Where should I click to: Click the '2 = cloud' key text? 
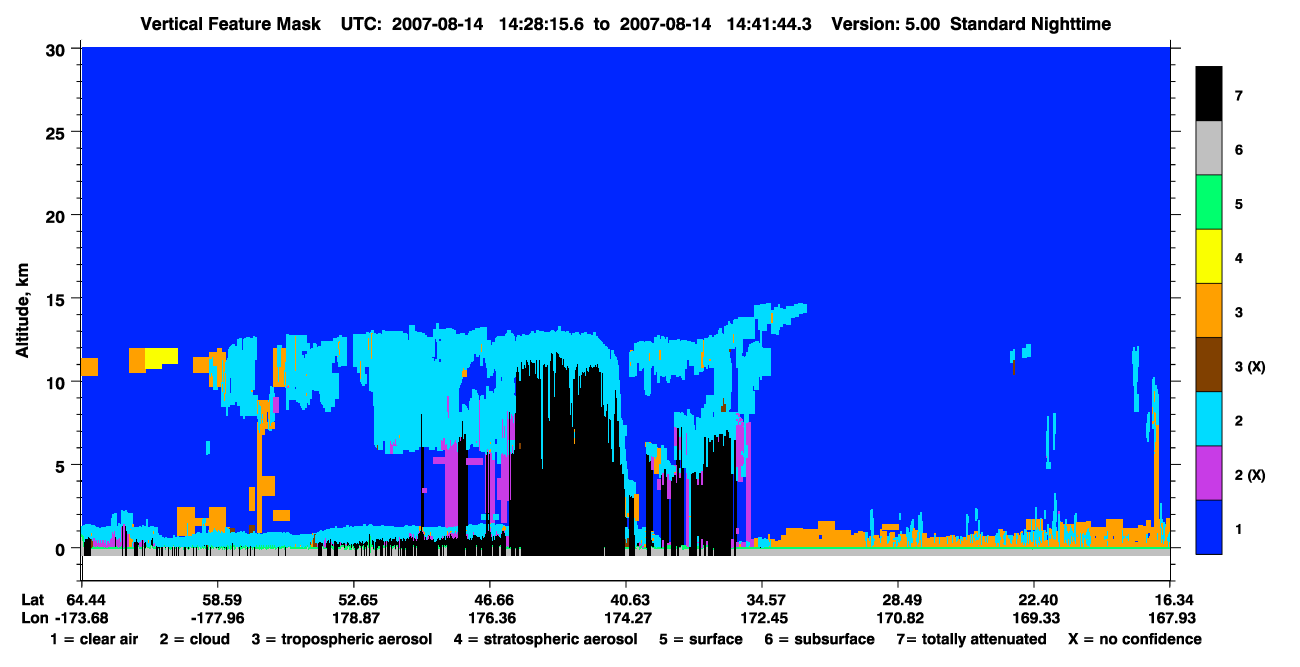pyautogui.click(x=193, y=639)
